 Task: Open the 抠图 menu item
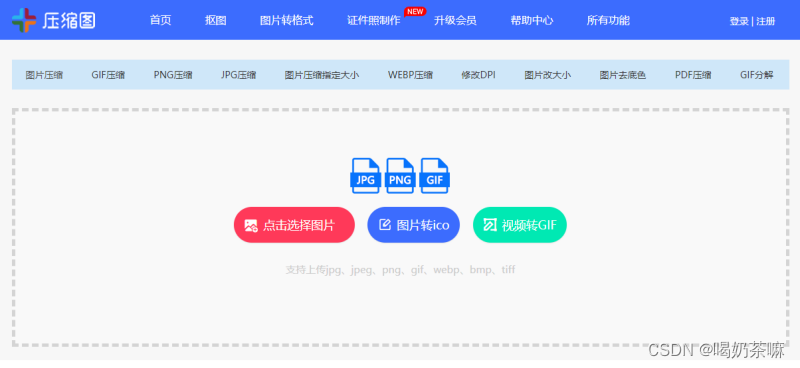coord(216,20)
